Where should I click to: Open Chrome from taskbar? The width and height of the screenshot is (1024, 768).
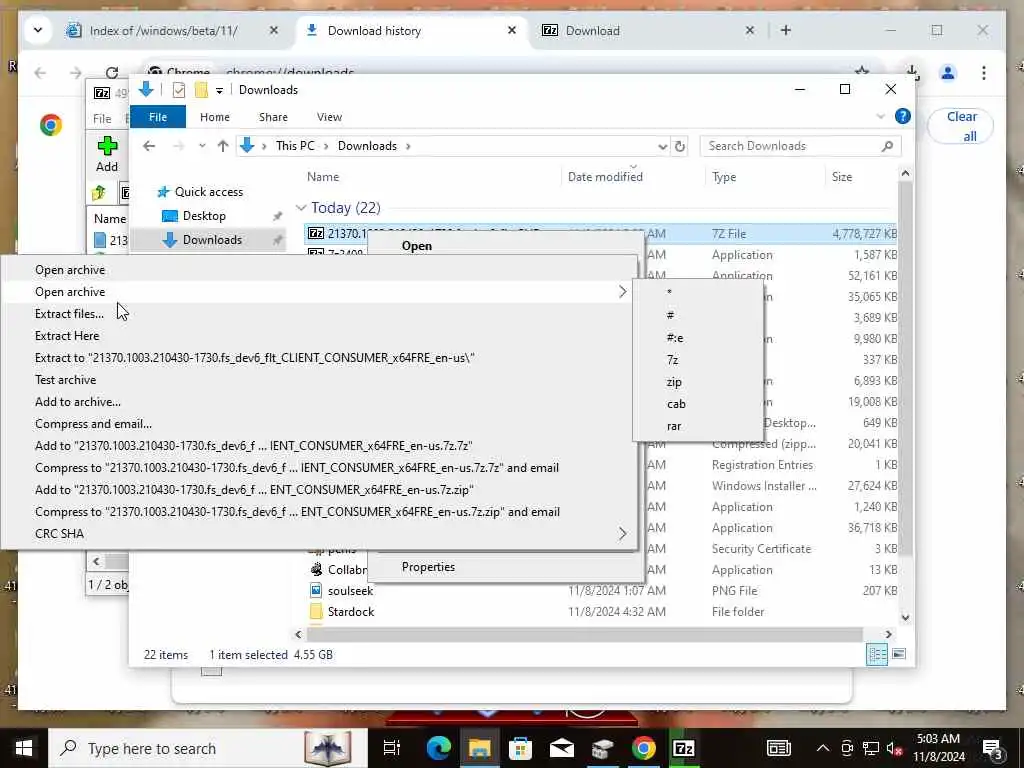pos(643,748)
